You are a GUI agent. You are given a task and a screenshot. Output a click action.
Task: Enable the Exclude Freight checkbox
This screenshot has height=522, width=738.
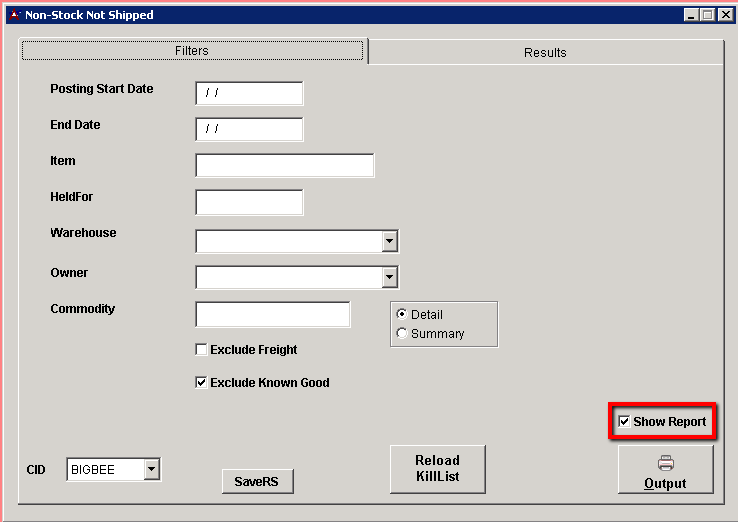pyautogui.click(x=202, y=350)
